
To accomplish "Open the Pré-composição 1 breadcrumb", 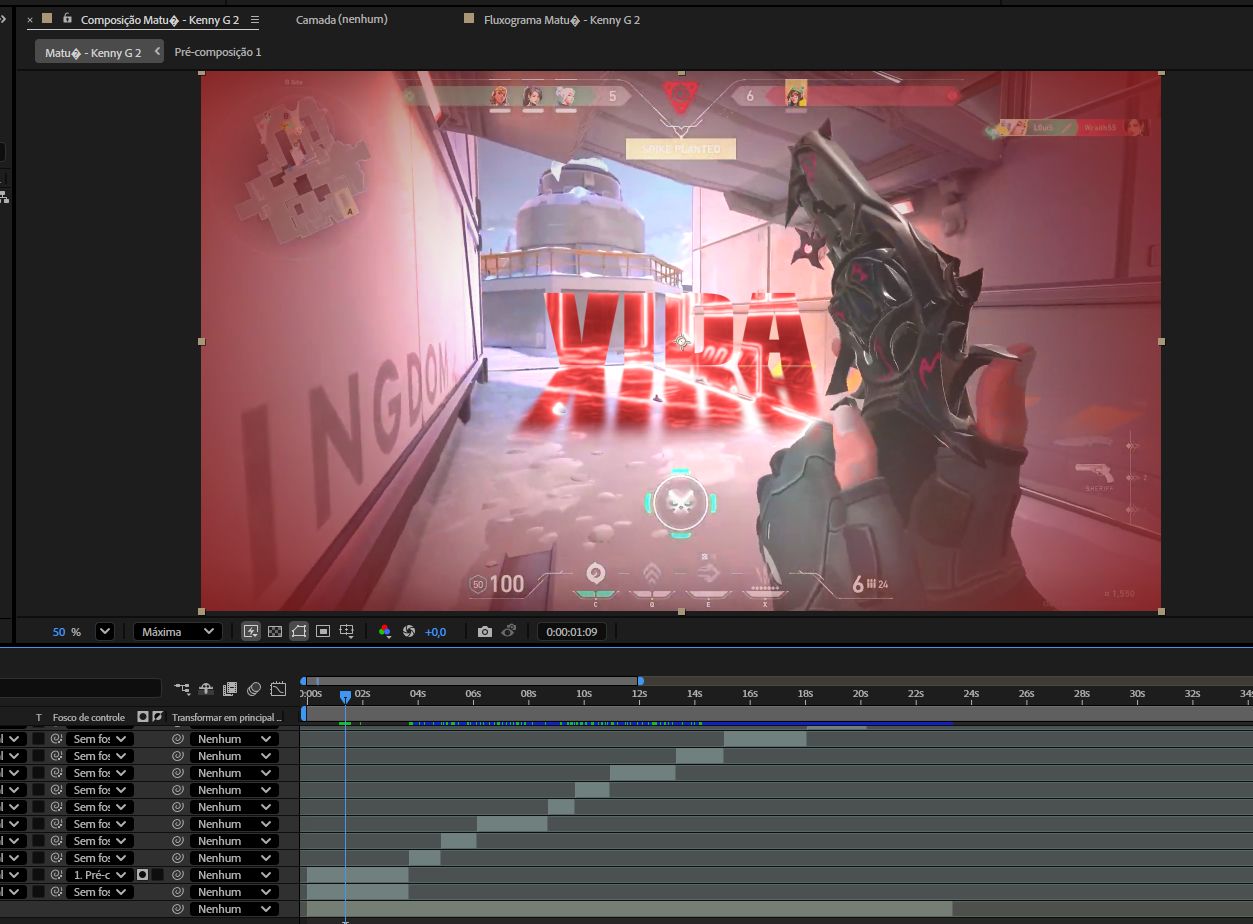I will click(x=218, y=51).
